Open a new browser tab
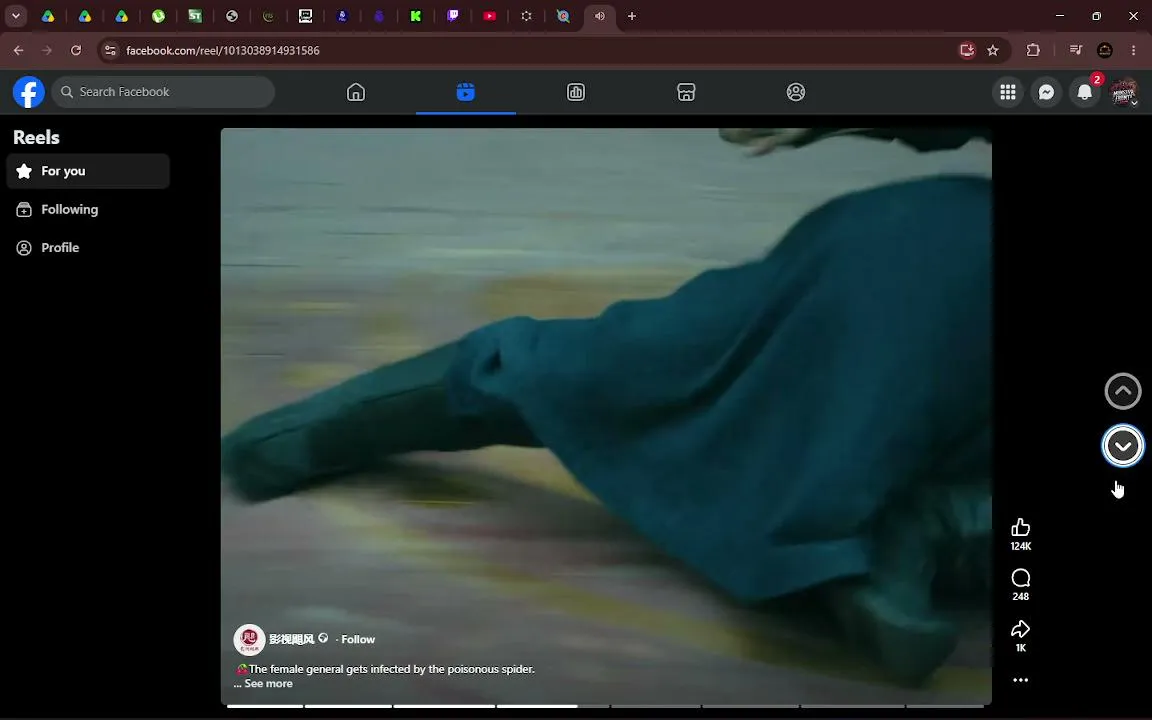 (632, 16)
